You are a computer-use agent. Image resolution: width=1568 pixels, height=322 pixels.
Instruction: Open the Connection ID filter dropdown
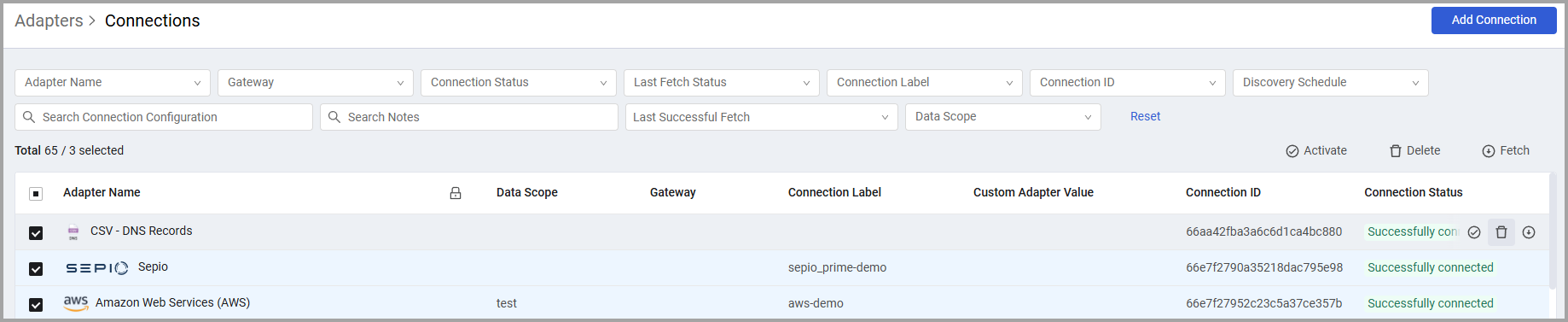tap(1128, 83)
